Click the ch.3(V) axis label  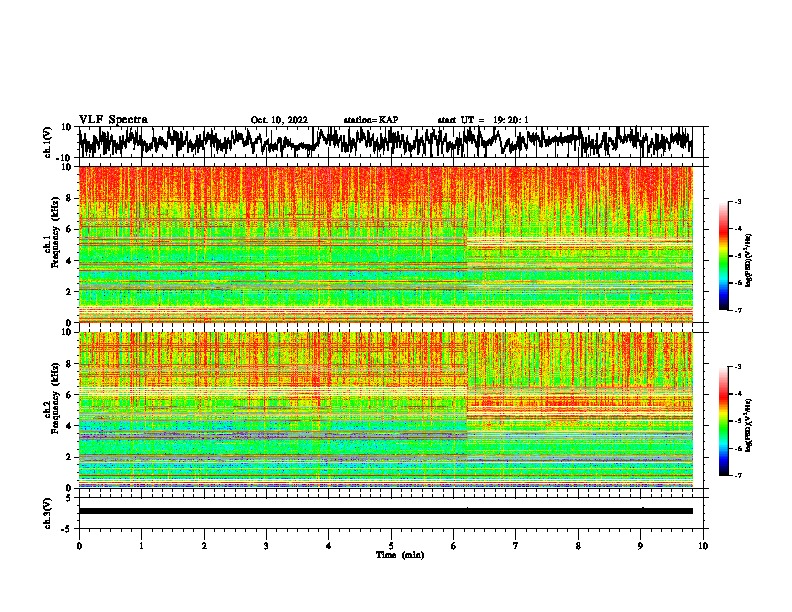(48, 513)
